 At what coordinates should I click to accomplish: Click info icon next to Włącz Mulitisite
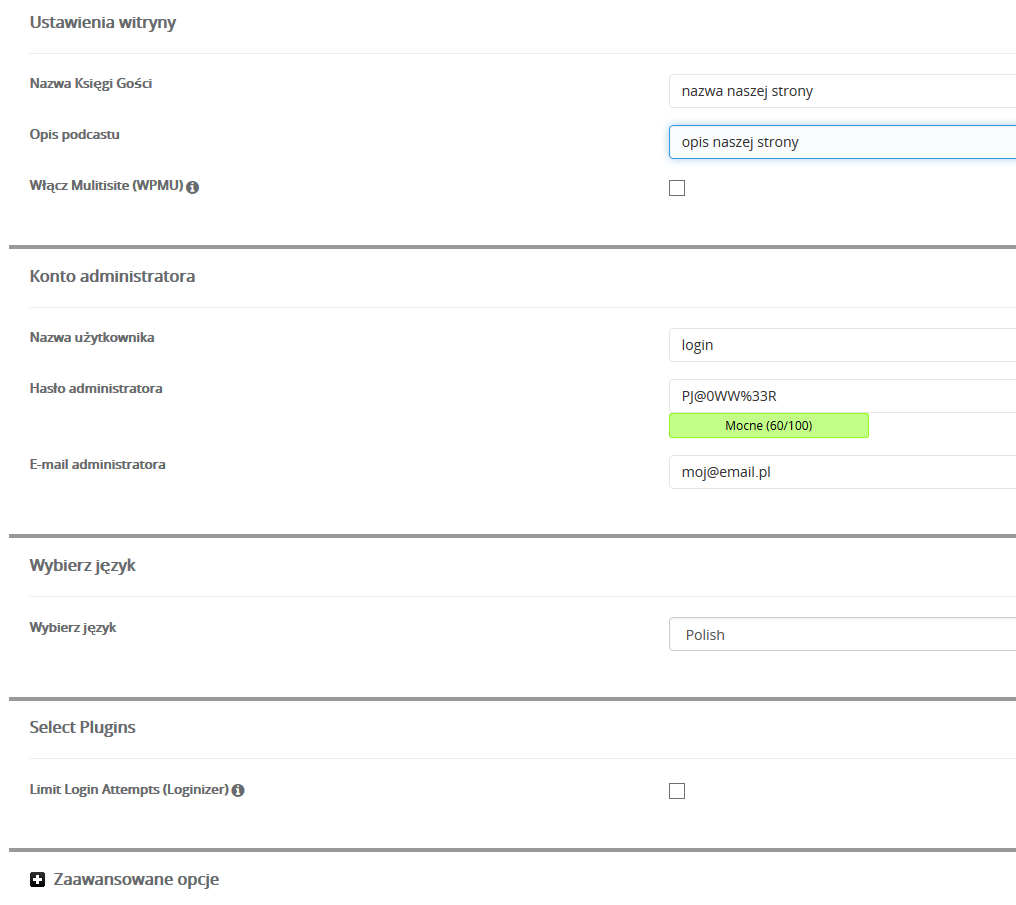pos(193,187)
